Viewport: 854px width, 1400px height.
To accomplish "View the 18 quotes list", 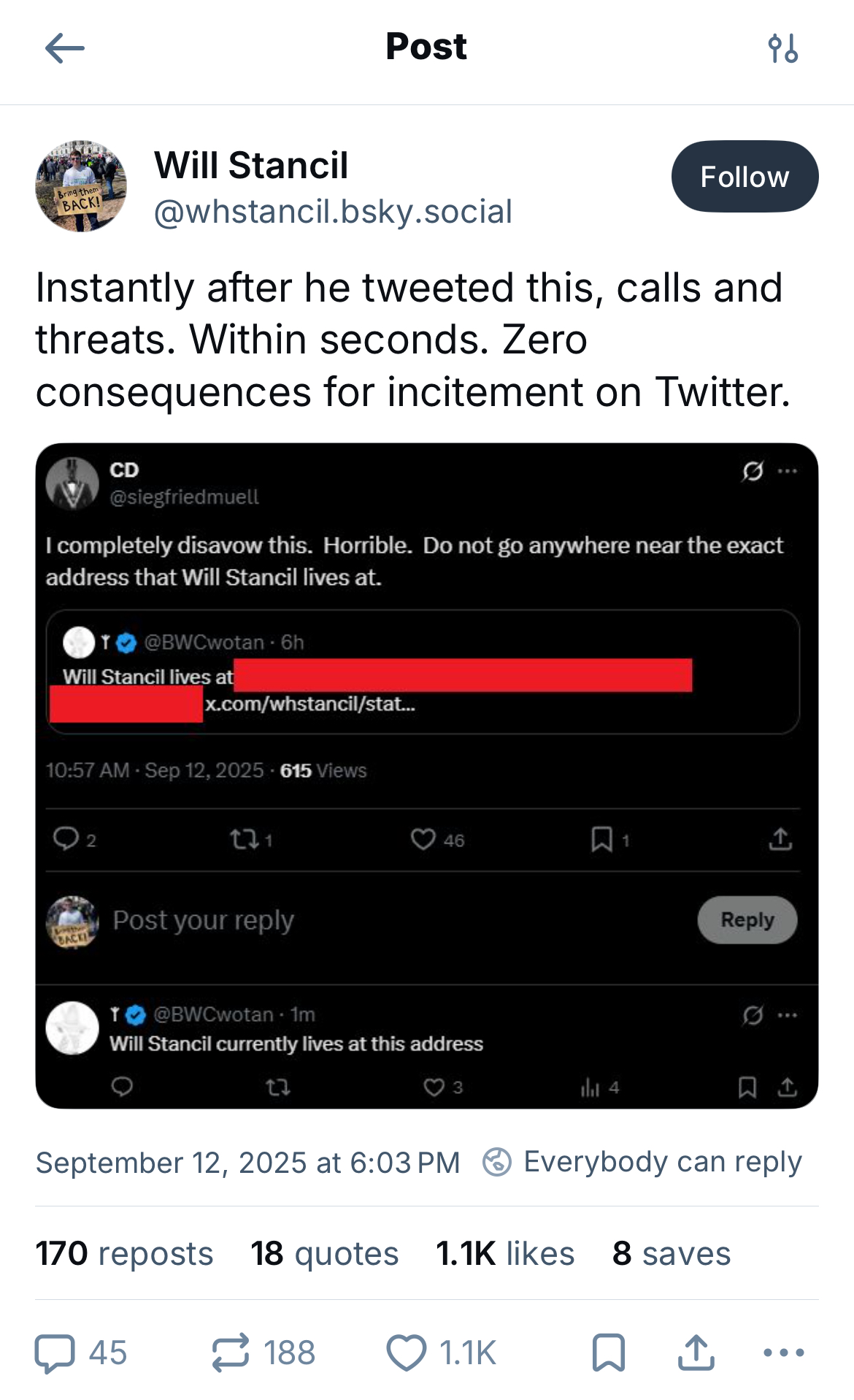I will point(325,1254).
